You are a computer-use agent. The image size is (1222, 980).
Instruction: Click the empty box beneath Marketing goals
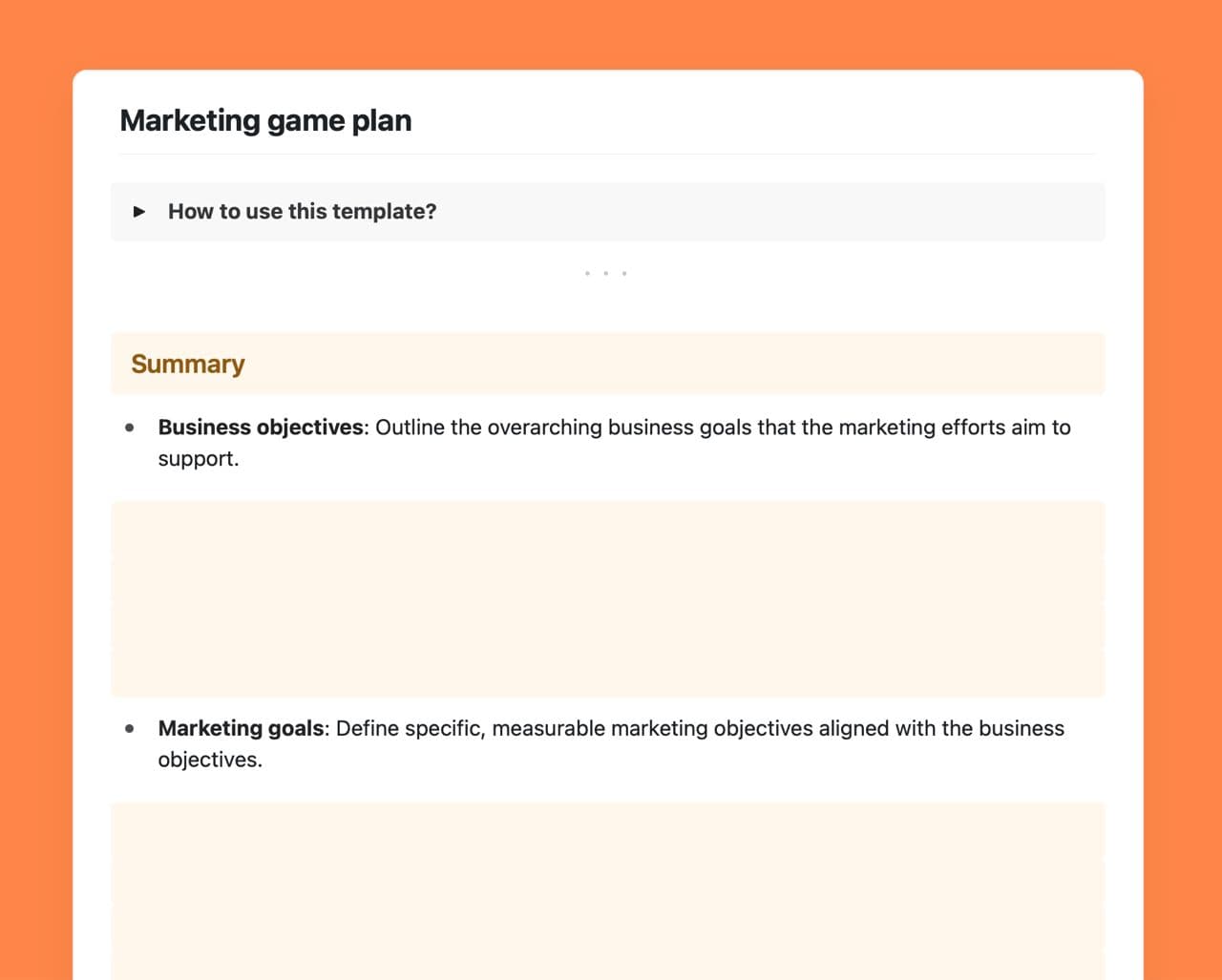tap(607, 890)
